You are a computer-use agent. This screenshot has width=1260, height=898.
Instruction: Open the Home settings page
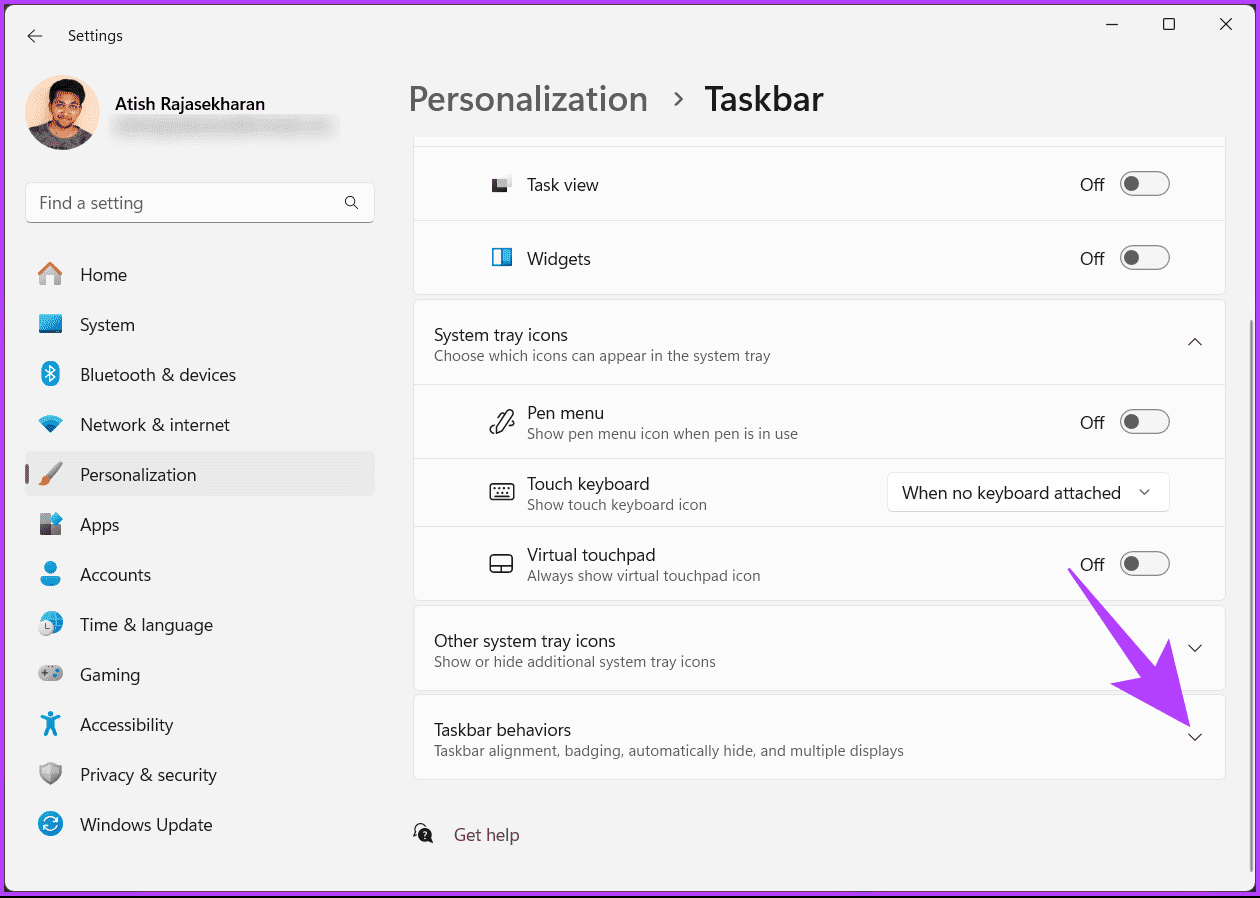coord(200,274)
